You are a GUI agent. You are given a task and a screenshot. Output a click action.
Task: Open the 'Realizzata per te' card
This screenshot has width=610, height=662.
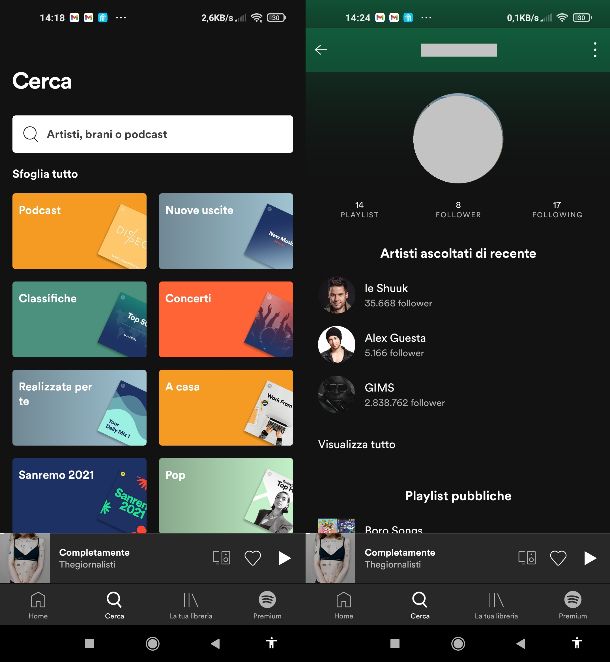point(79,408)
